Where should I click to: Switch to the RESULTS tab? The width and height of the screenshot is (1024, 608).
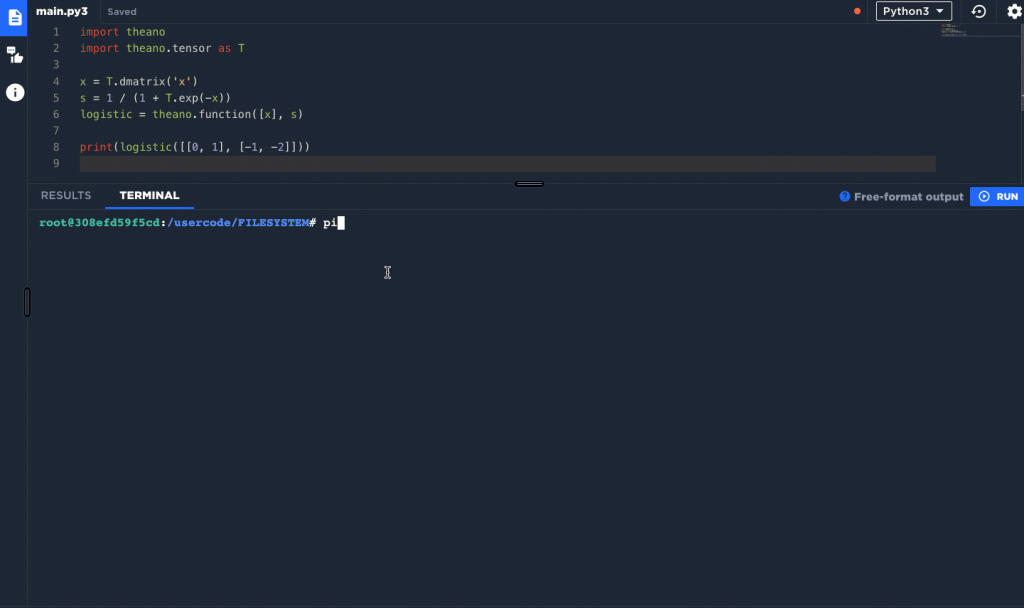tap(66, 195)
